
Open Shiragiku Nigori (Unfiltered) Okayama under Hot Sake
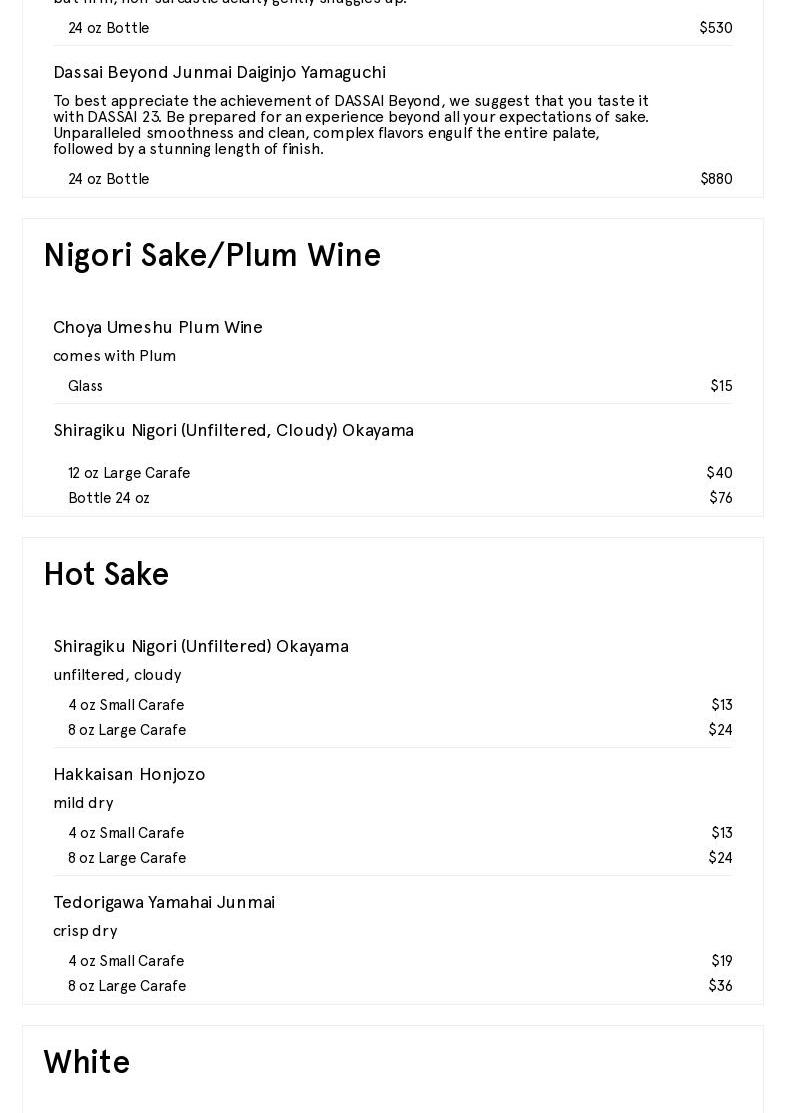201,646
